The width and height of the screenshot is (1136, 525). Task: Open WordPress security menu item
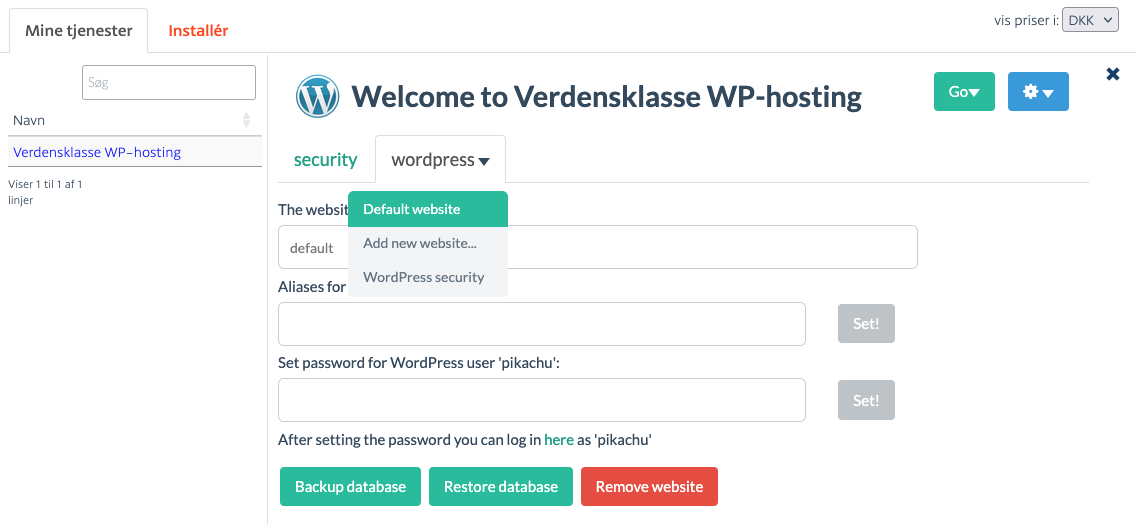point(427,277)
